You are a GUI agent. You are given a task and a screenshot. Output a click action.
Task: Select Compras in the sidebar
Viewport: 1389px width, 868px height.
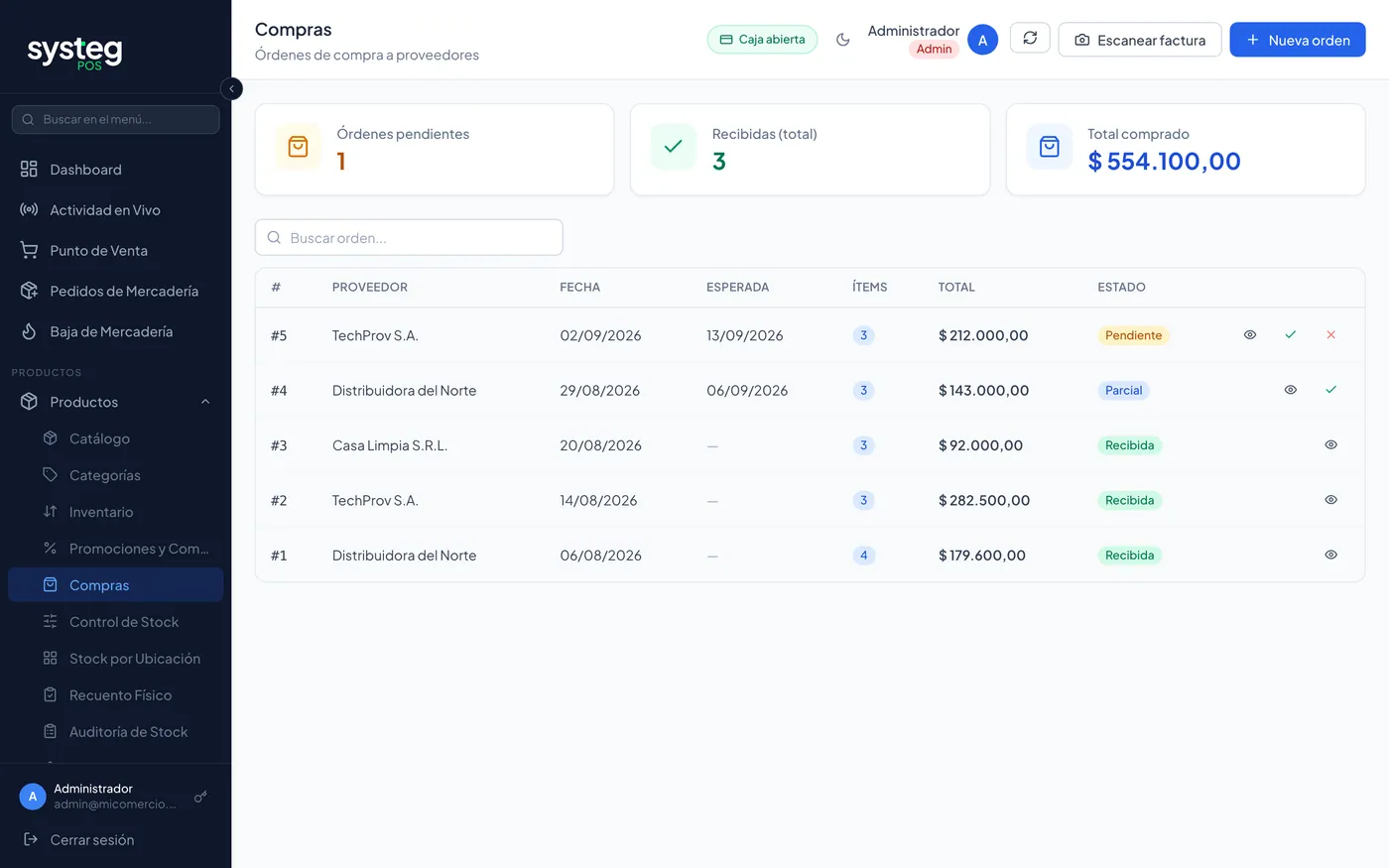pyautogui.click(x=115, y=585)
